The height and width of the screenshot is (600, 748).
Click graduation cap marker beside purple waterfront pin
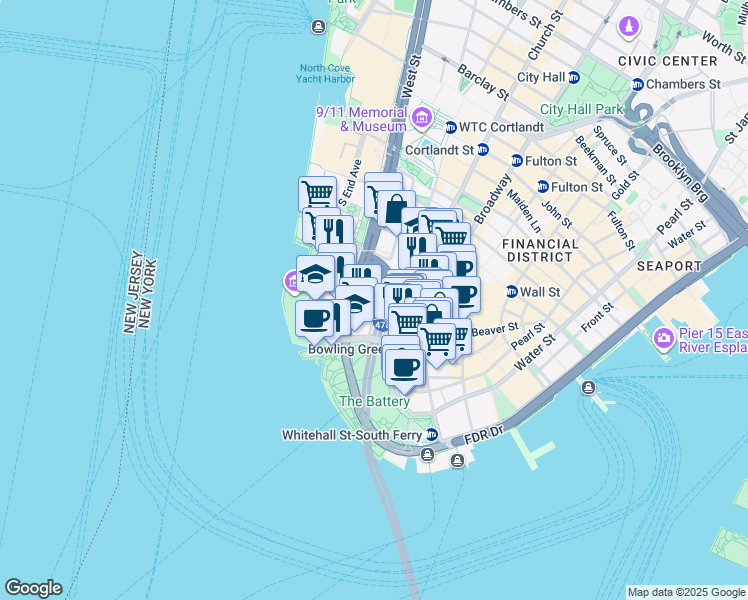pos(315,275)
